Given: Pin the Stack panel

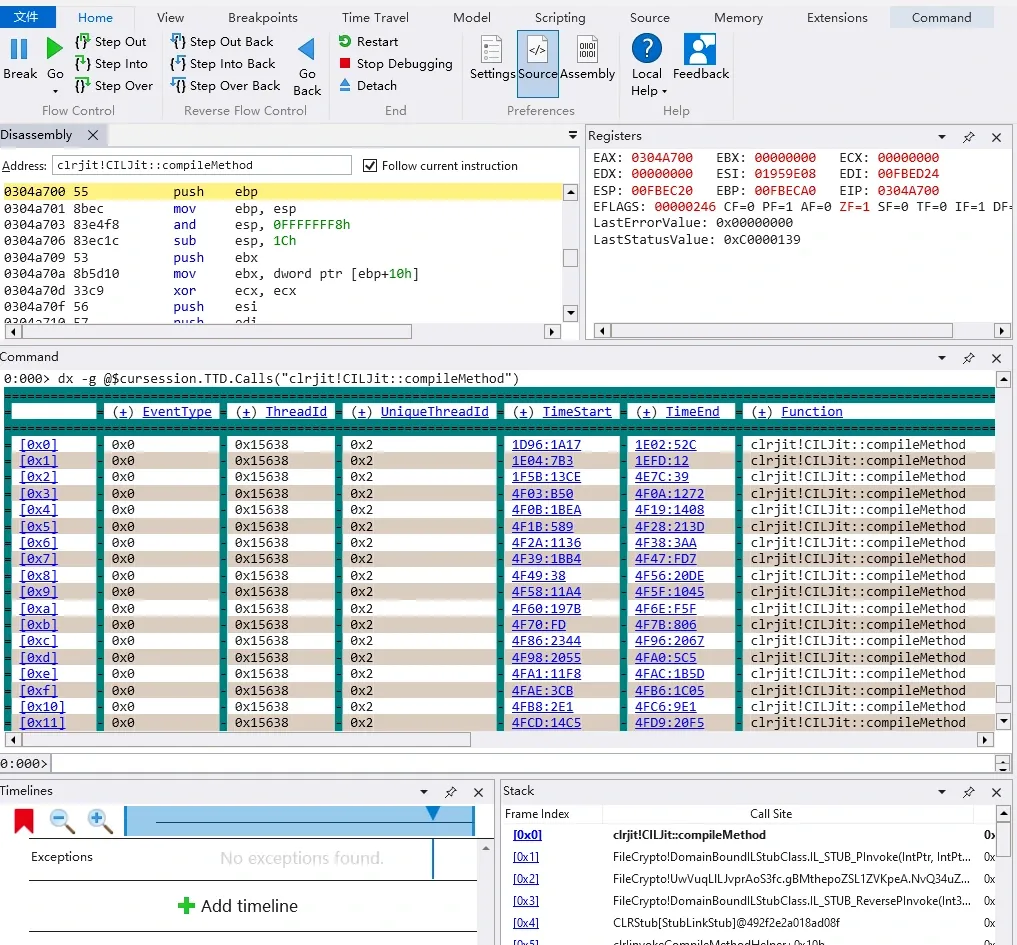Looking at the screenshot, I should pyautogui.click(x=968, y=792).
